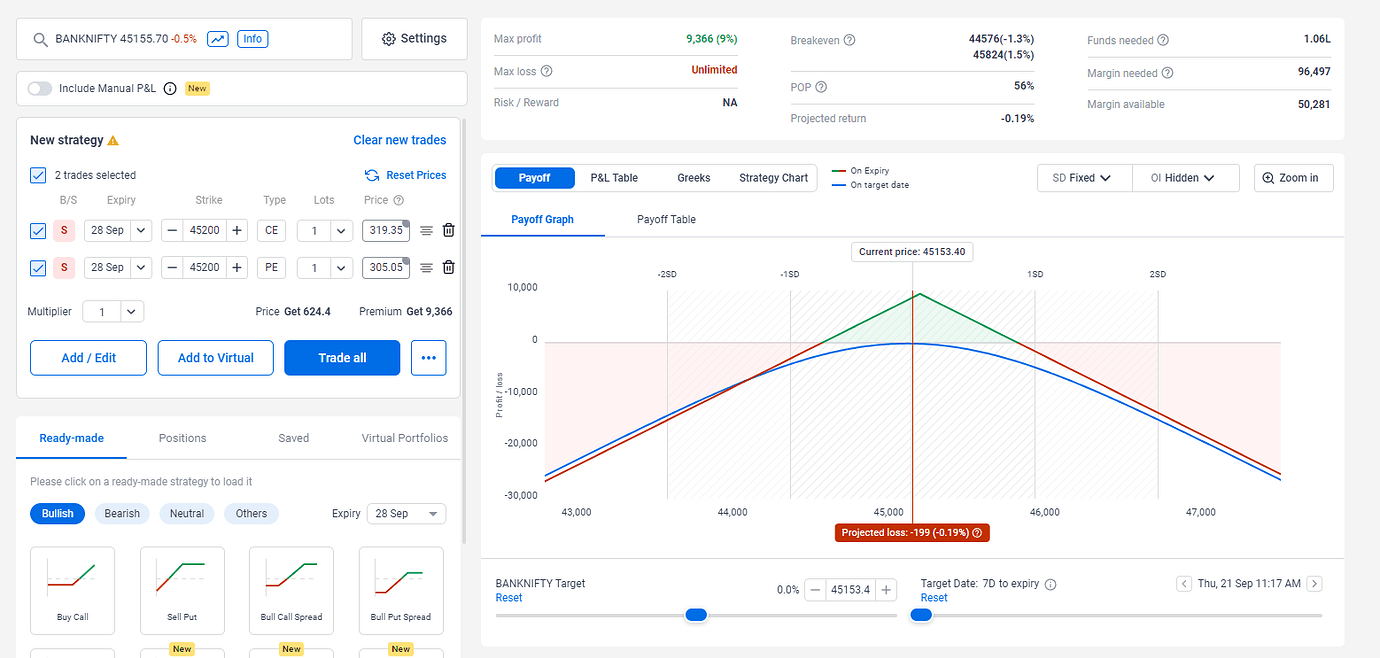Viewport: 1380px width, 658px height.
Task: Click Reset Prices refresh icon
Action: [x=370, y=175]
